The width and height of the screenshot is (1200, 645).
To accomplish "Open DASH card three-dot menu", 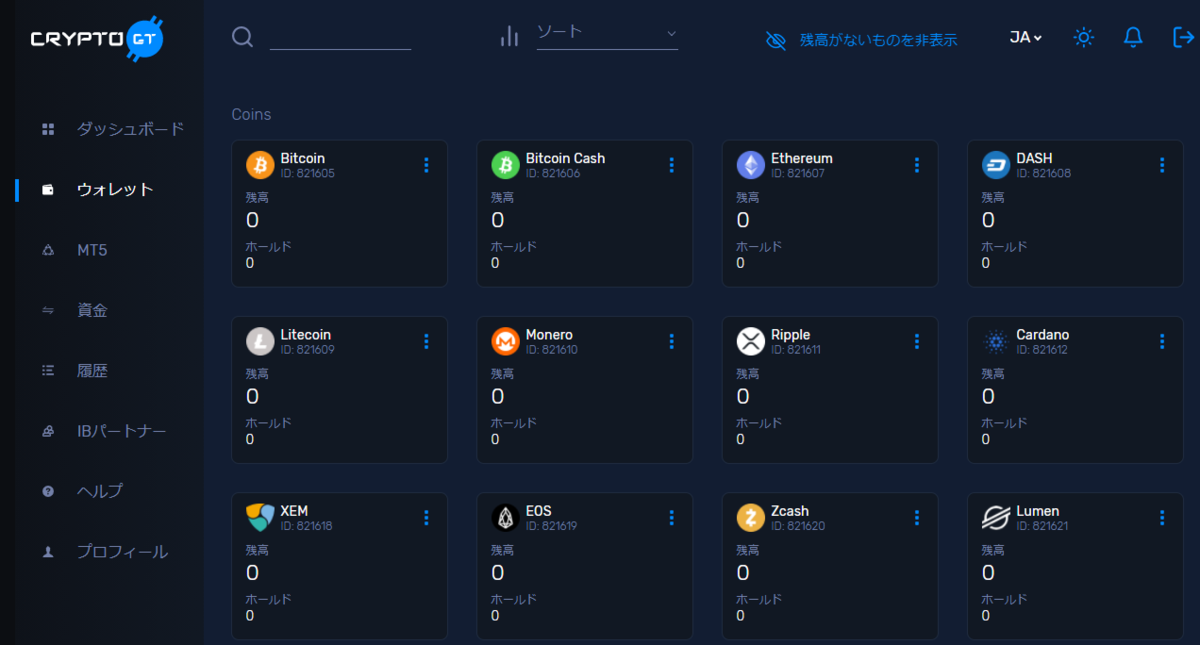I will (1162, 165).
